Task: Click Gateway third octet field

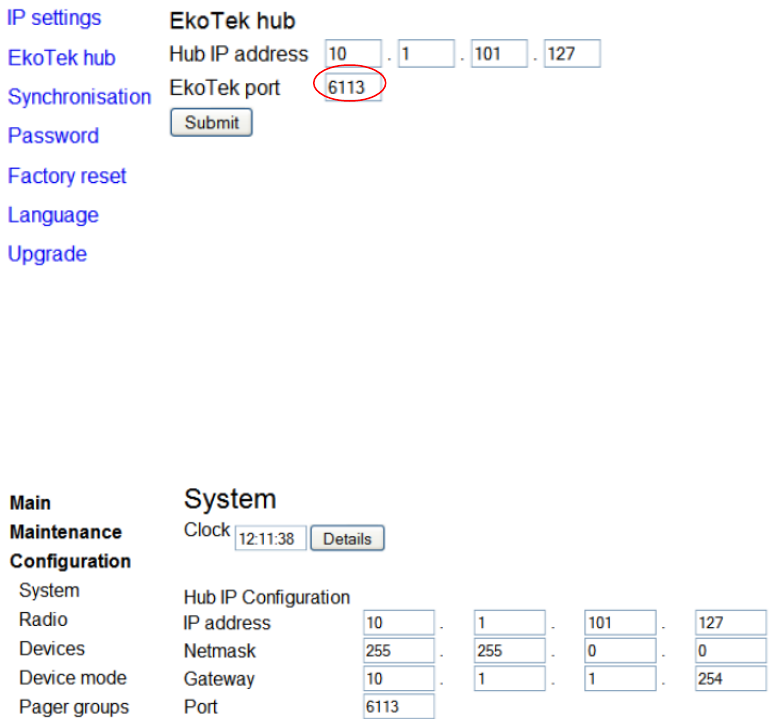Action: (620, 679)
